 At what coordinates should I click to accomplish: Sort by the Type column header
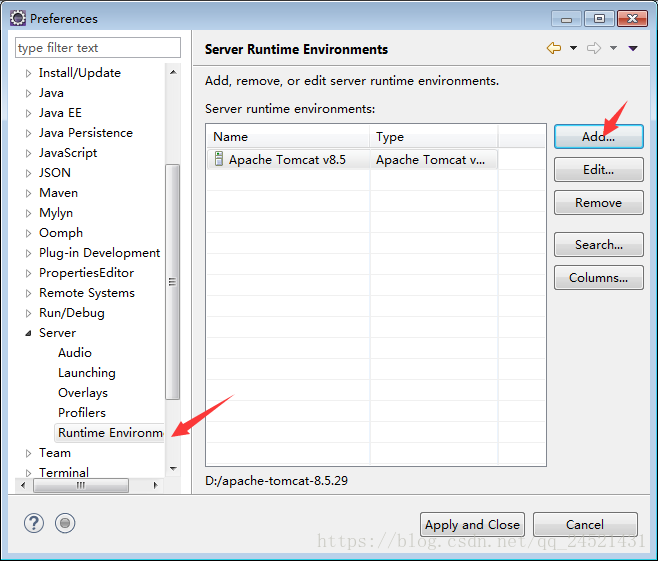[x=434, y=137]
